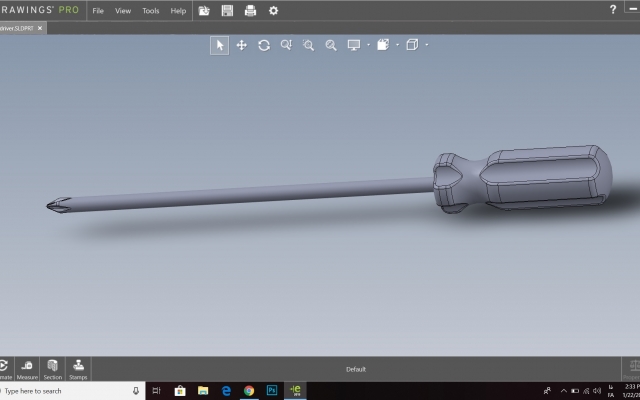The image size is (640, 400).
Task: Open the People icon in system tray
Action: pos(547,391)
